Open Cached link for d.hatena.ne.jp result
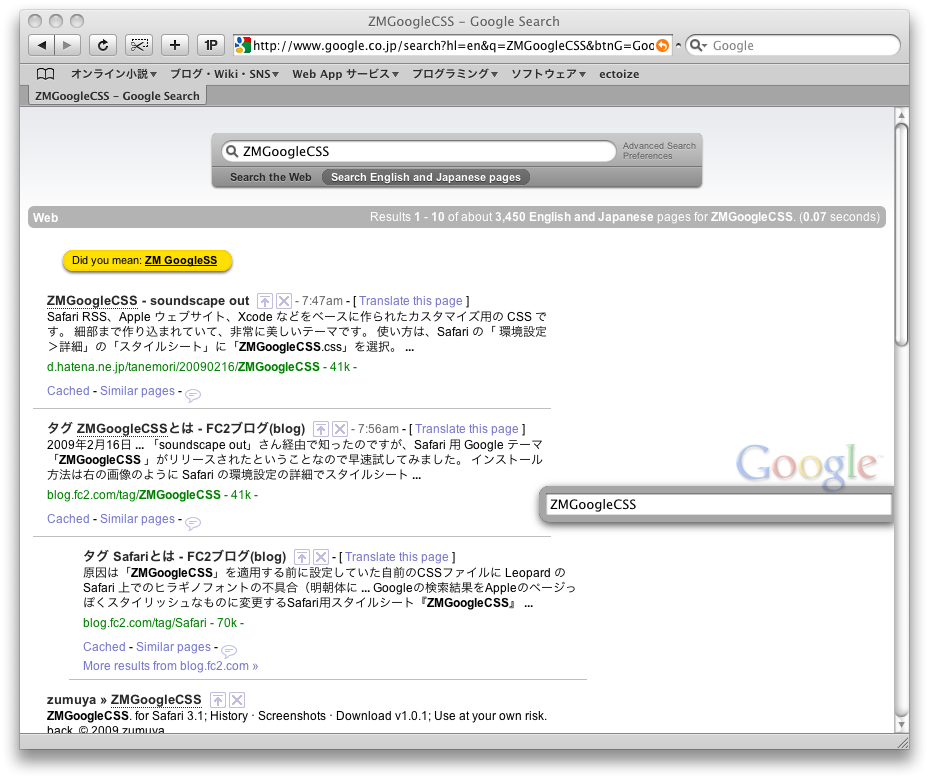The width and height of the screenshot is (929, 779). pos(68,391)
